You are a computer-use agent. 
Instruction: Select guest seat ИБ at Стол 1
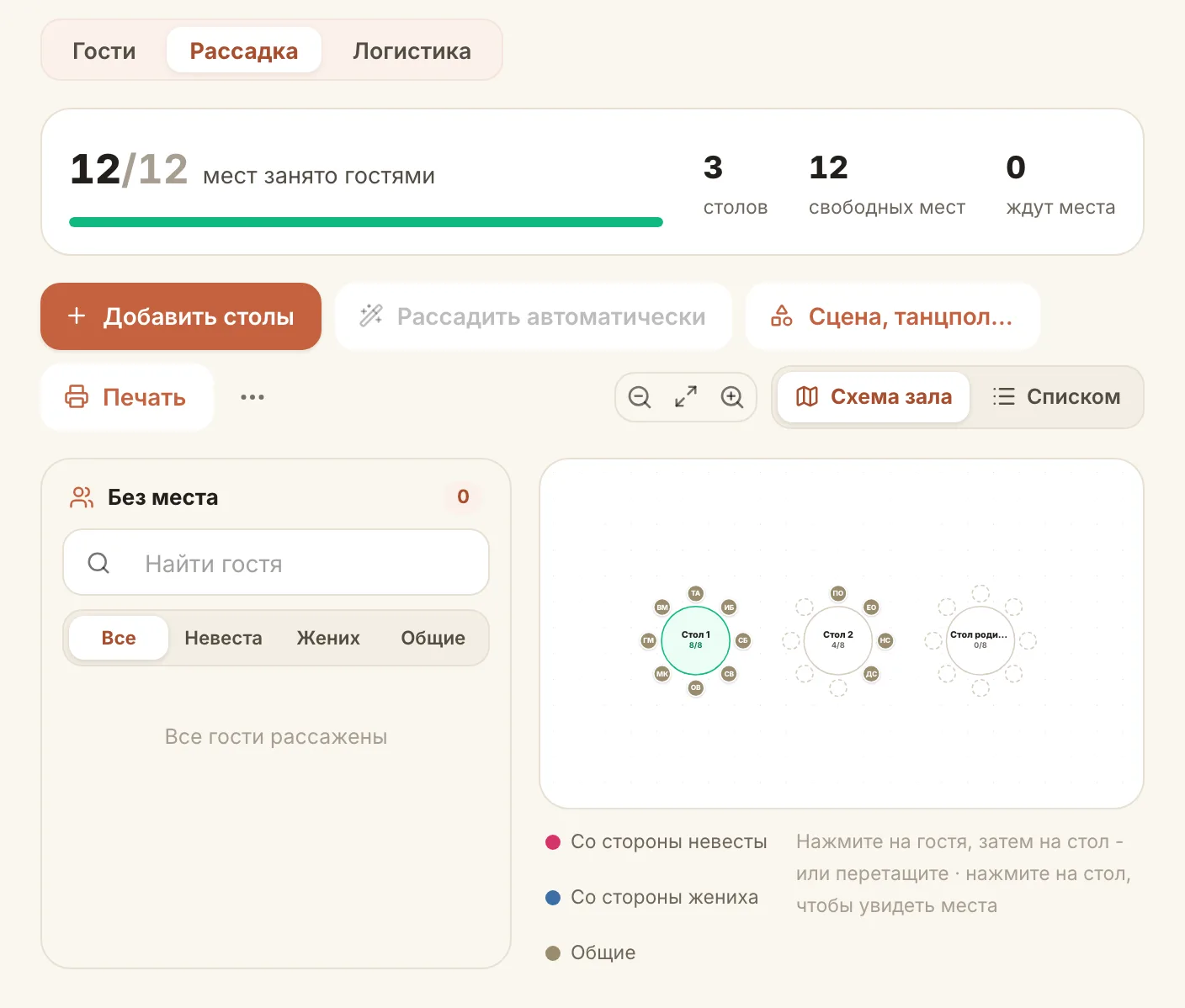tap(729, 607)
